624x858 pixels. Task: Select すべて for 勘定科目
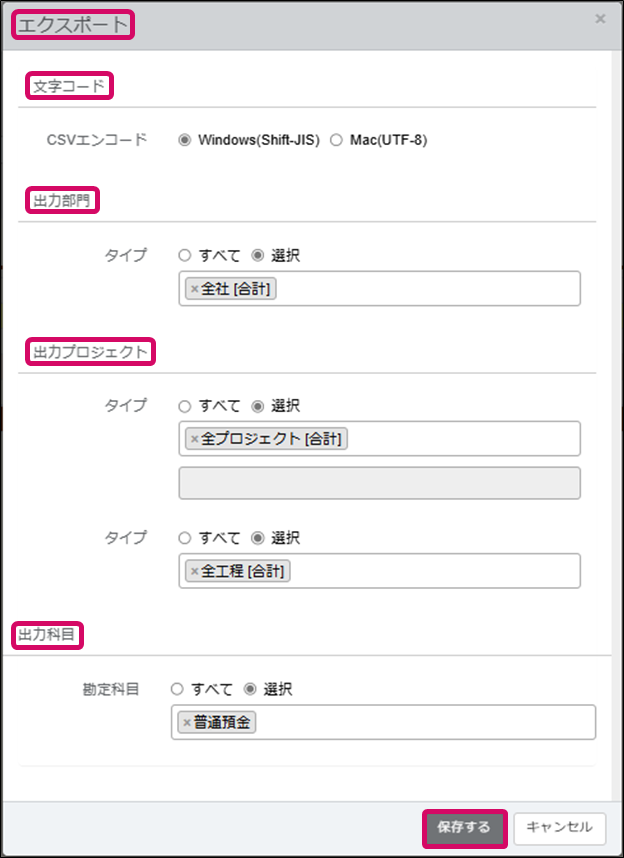[177, 689]
